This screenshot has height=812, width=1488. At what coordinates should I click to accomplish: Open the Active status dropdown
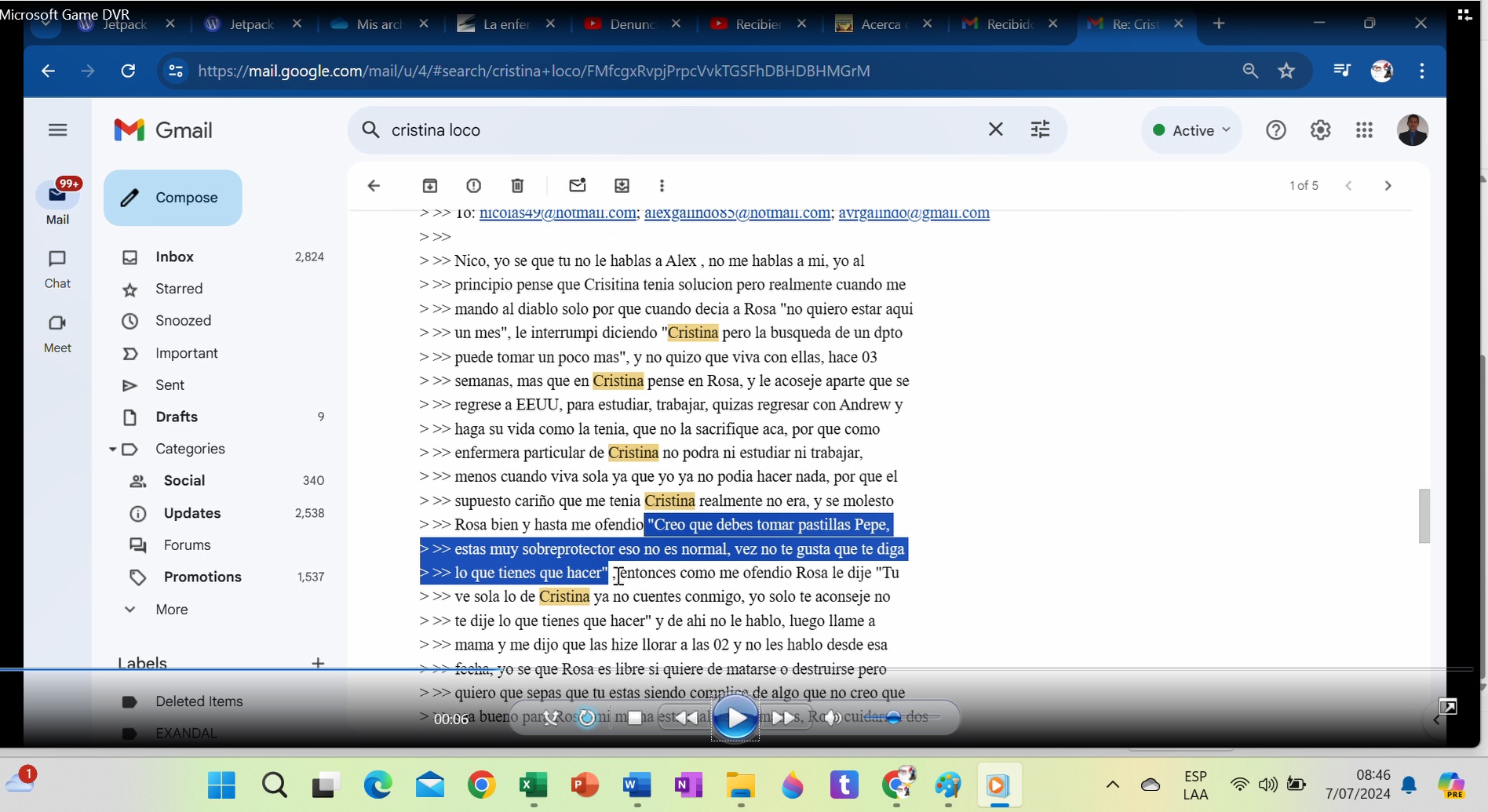(1191, 130)
